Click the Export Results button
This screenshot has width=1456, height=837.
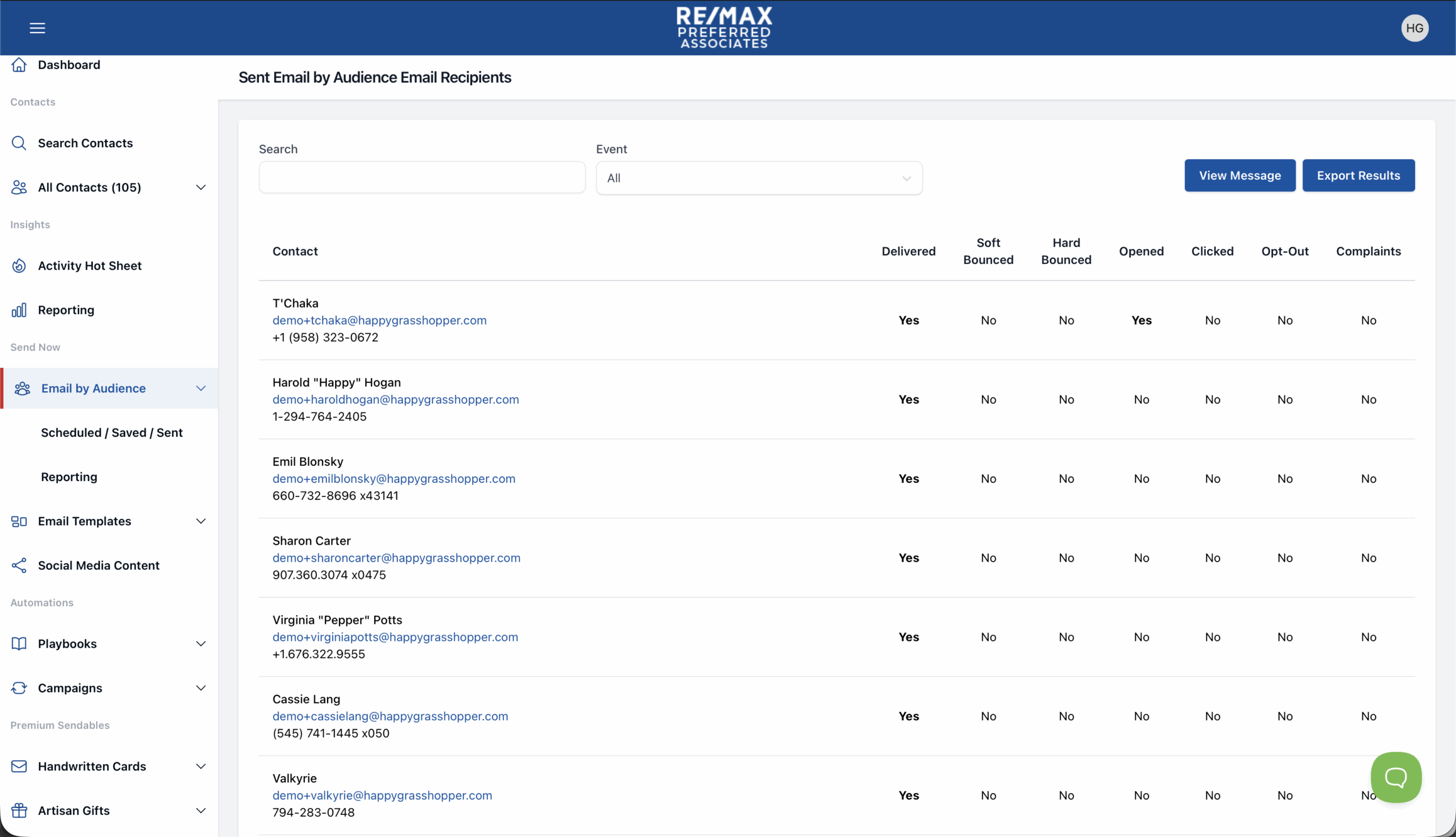(x=1358, y=176)
